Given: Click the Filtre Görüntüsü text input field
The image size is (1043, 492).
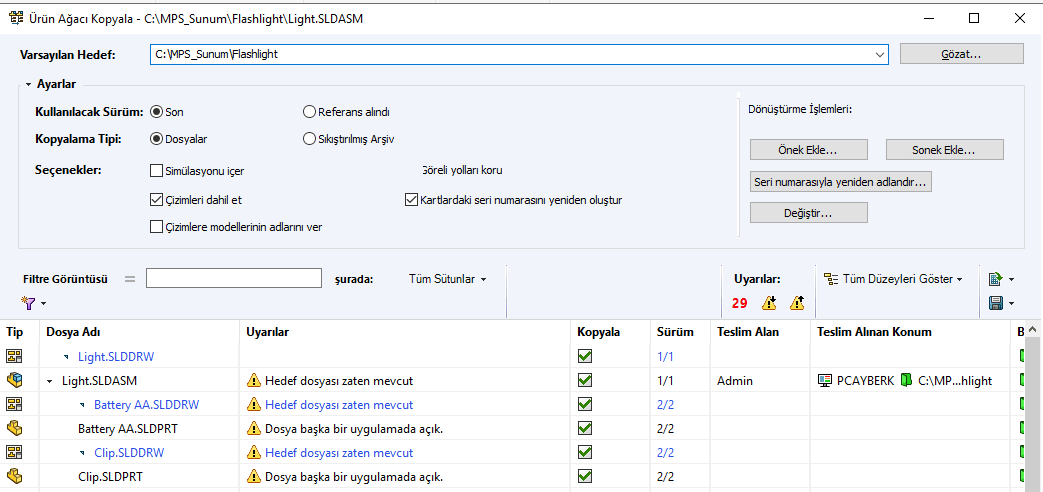Looking at the screenshot, I should [x=233, y=279].
